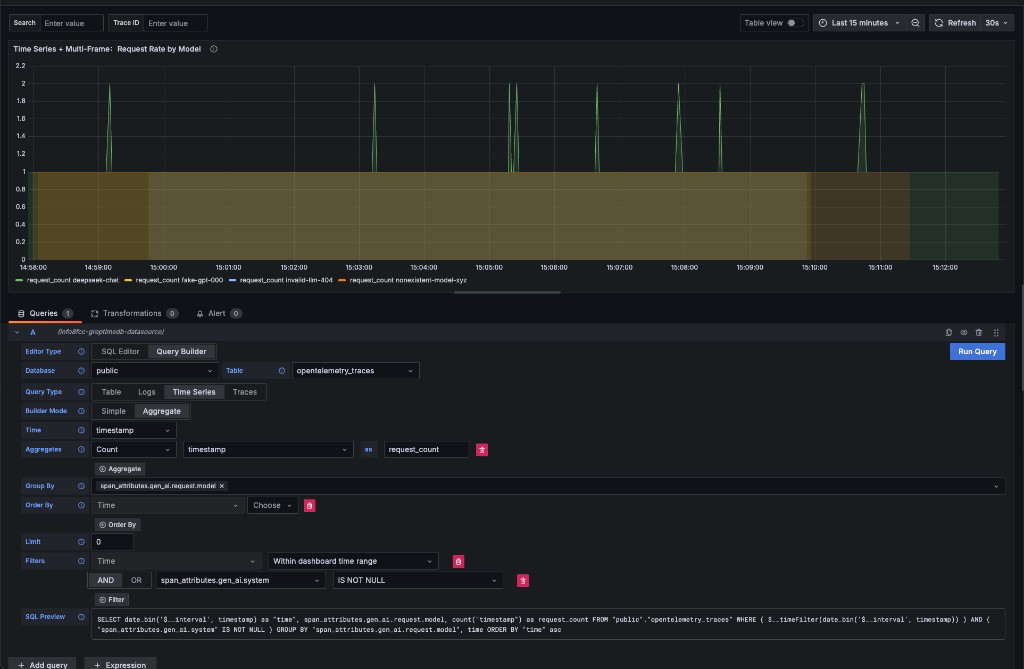Duplicate query A with the copy icon
Image resolution: width=1024 pixels, height=669 pixels.
click(x=948, y=332)
